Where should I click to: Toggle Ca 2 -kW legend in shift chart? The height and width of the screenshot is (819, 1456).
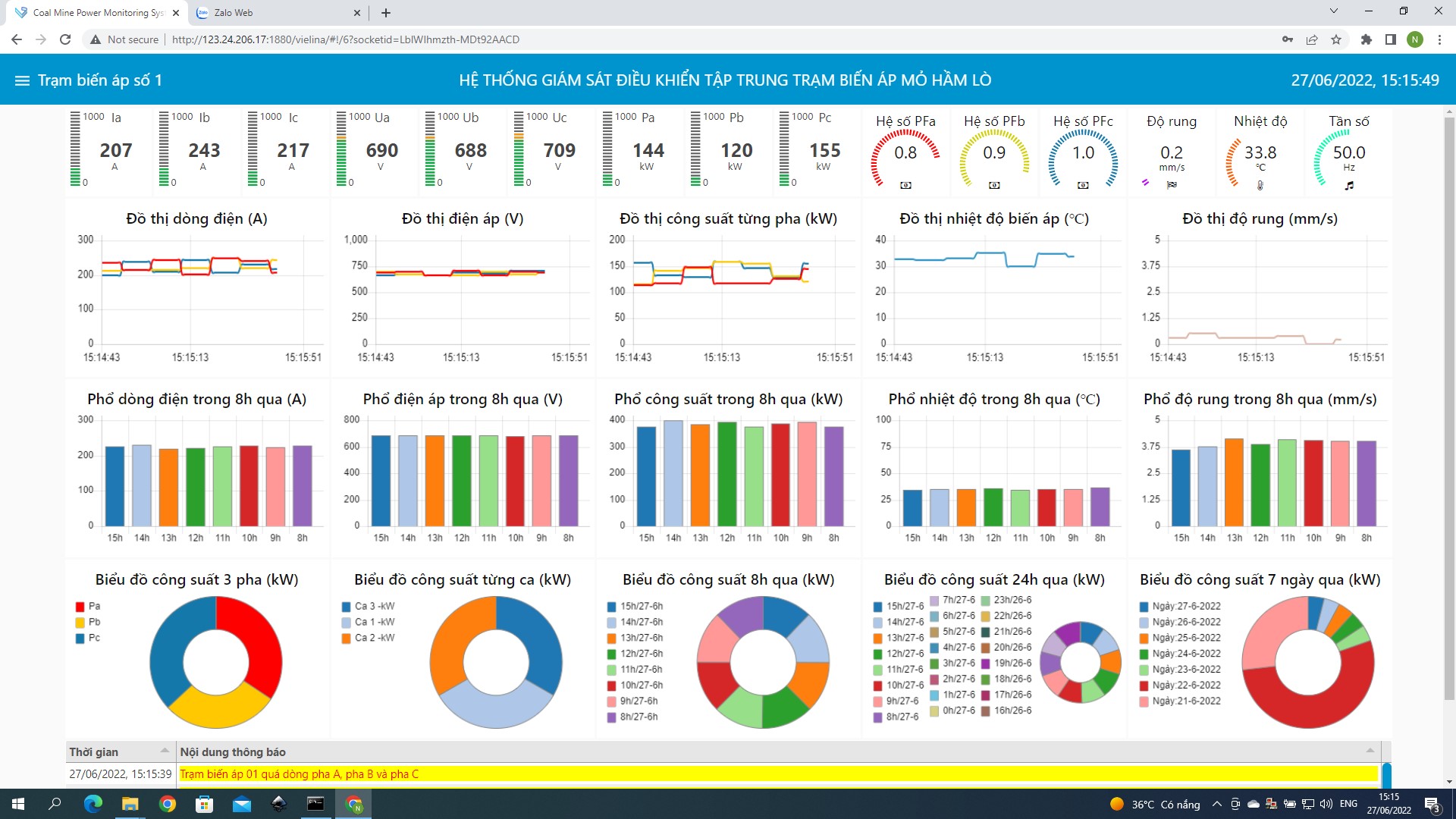click(369, 639)
